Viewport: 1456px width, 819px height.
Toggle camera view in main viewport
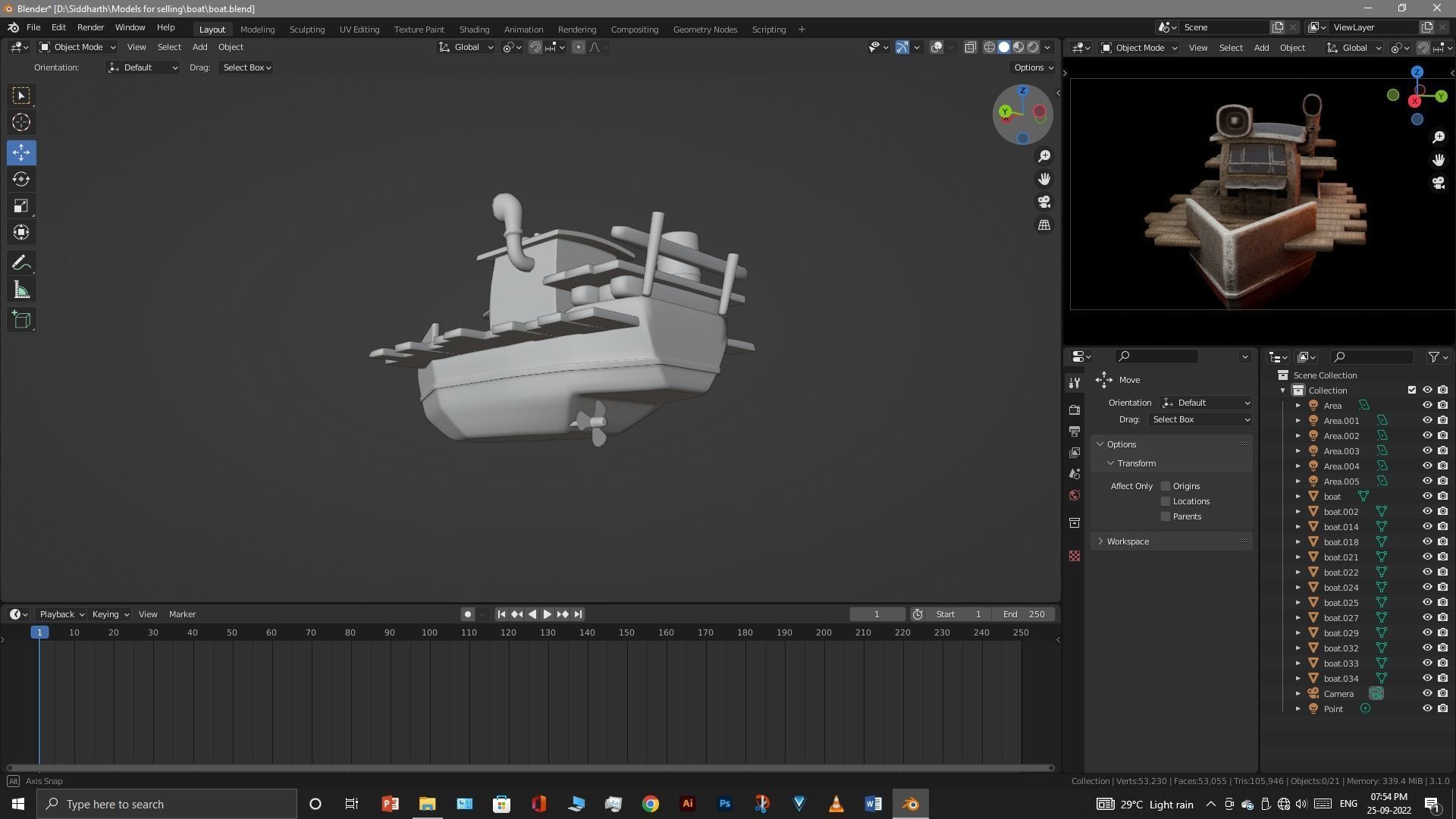coord(1044,202)
